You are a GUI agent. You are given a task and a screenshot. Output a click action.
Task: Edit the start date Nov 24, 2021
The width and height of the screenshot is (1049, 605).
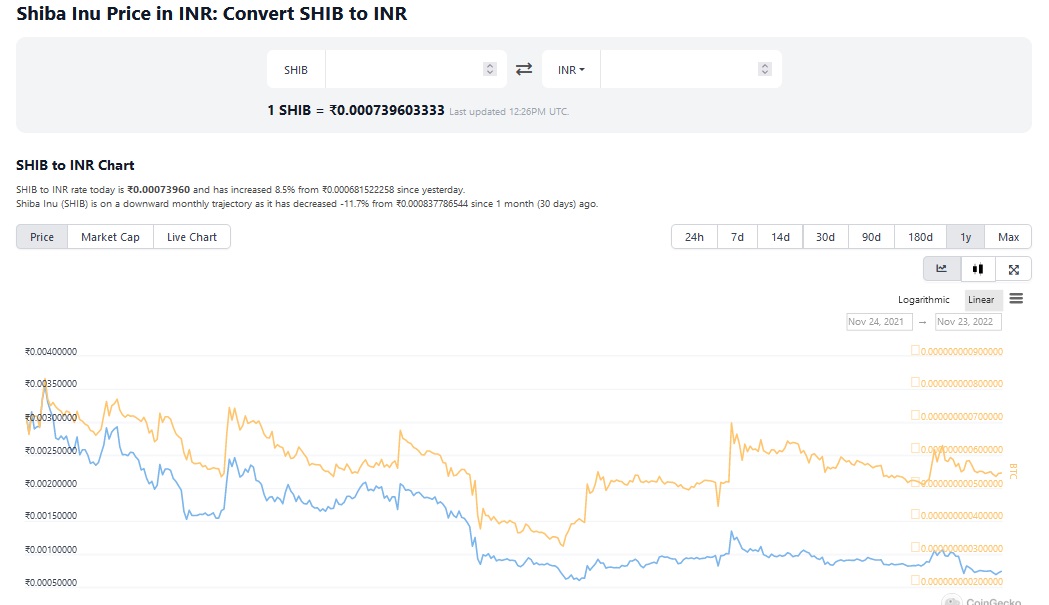tap(879, 322)
